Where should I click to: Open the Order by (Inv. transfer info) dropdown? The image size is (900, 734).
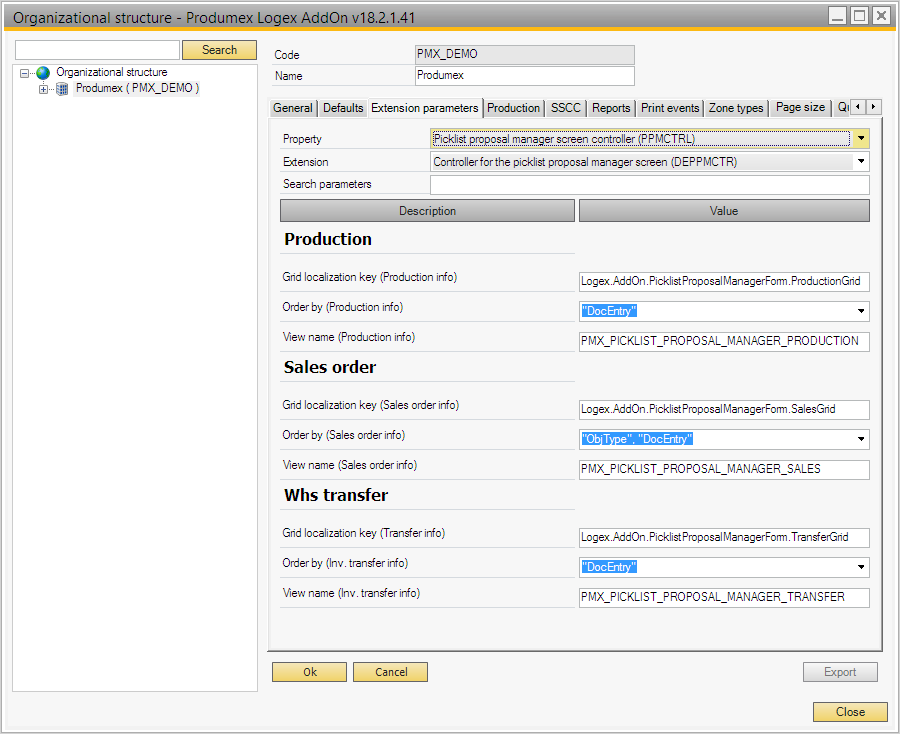pyautogui.click(x=860, y=567)
